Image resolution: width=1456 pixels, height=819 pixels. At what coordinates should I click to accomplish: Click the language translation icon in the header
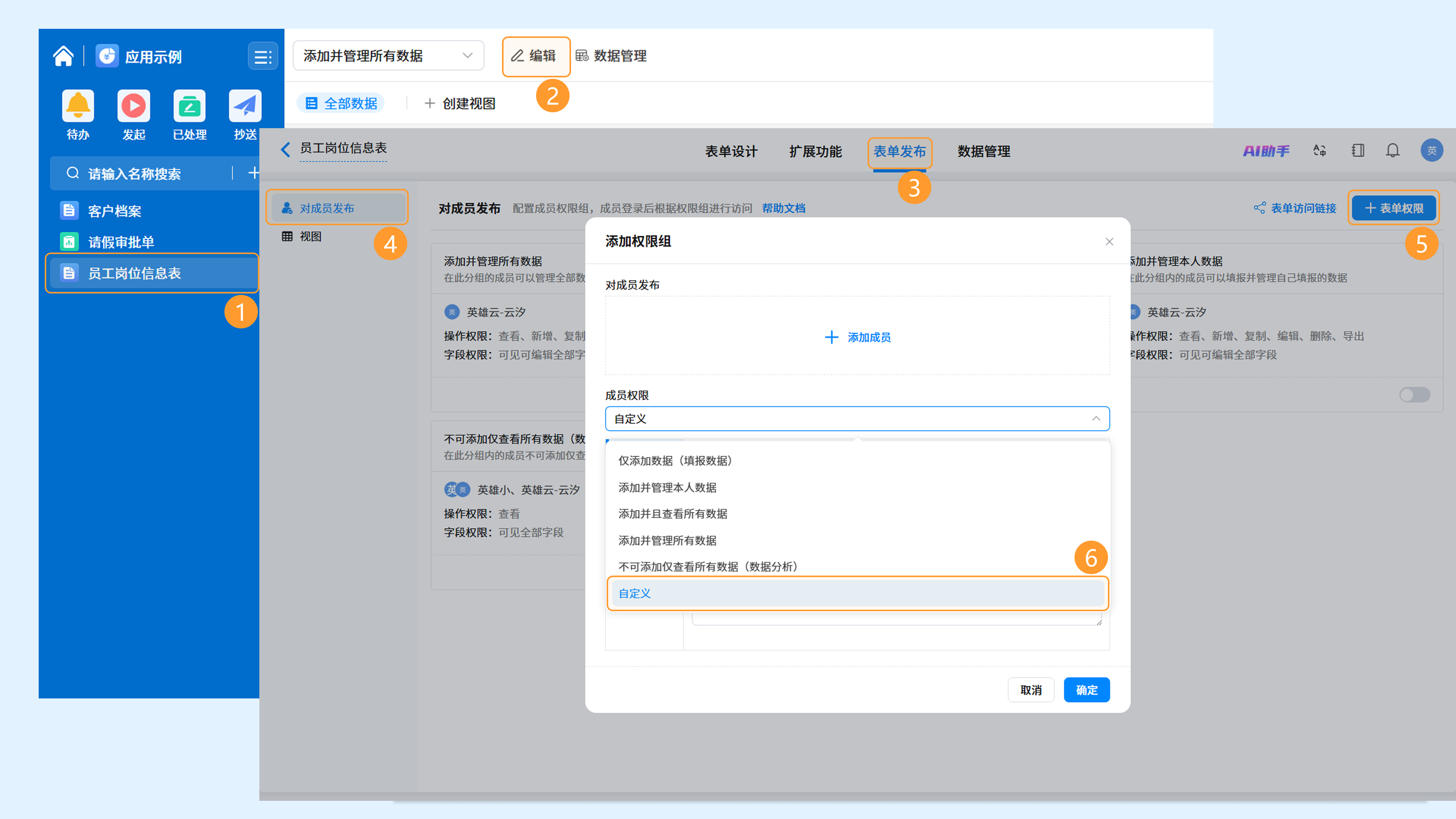point(1319,151)
